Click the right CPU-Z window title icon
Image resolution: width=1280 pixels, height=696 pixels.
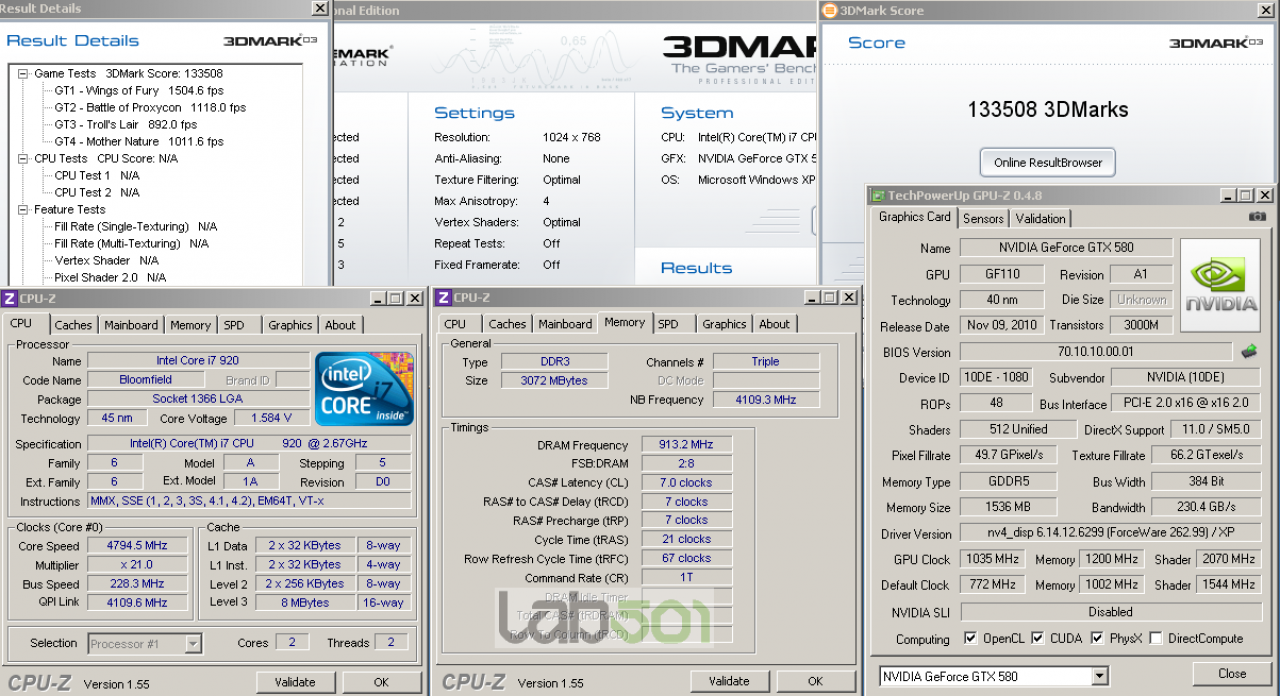(x=443, y=297)
